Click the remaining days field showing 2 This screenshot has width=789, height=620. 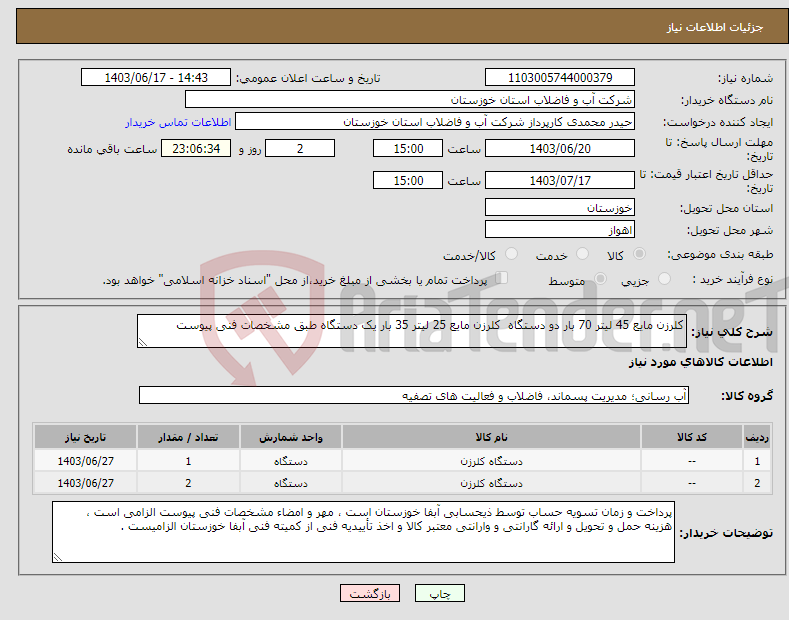[300, 148]
